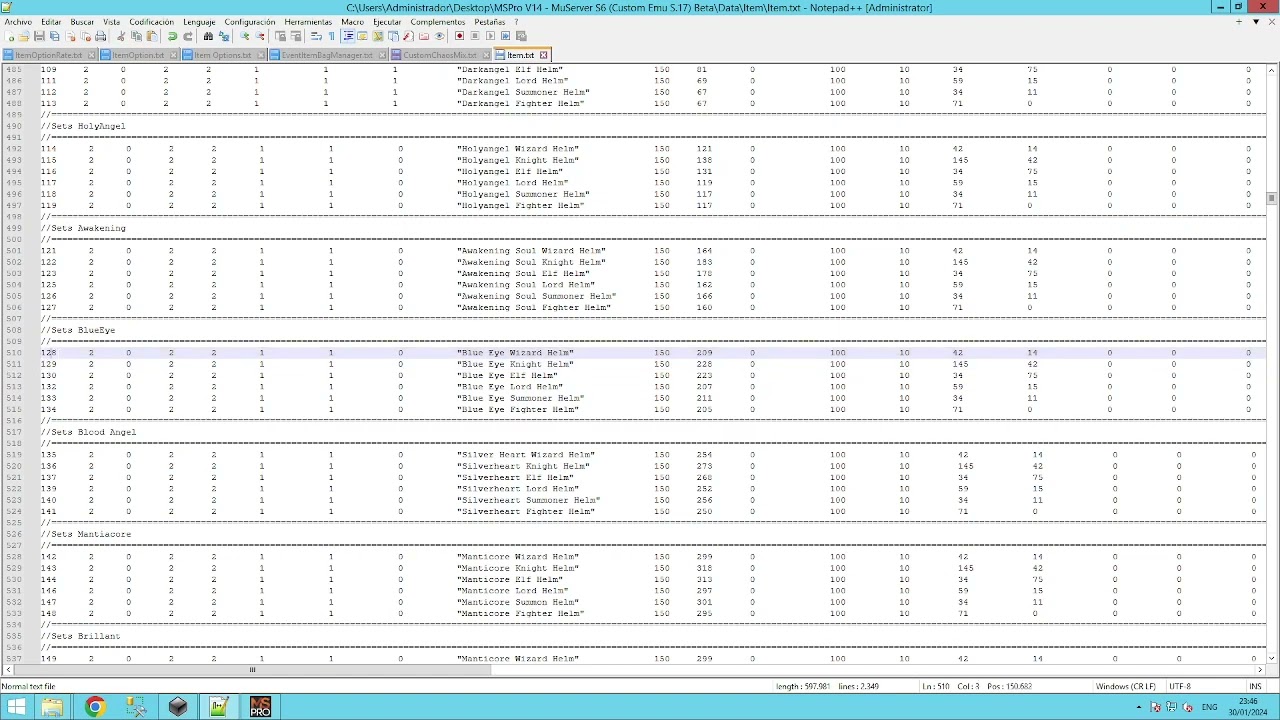Click the Copy toolbar icon
The width and height of the screenshot is (1280, 720).
[x=136, y=36]
